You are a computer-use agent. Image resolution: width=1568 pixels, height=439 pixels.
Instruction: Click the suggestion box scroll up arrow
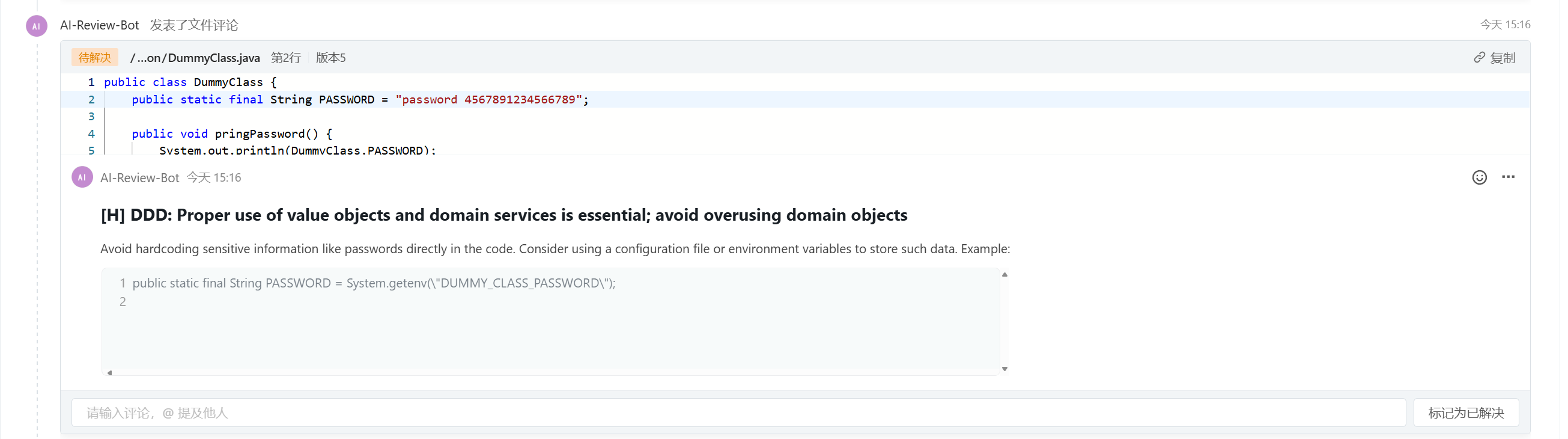(1004, 275)
